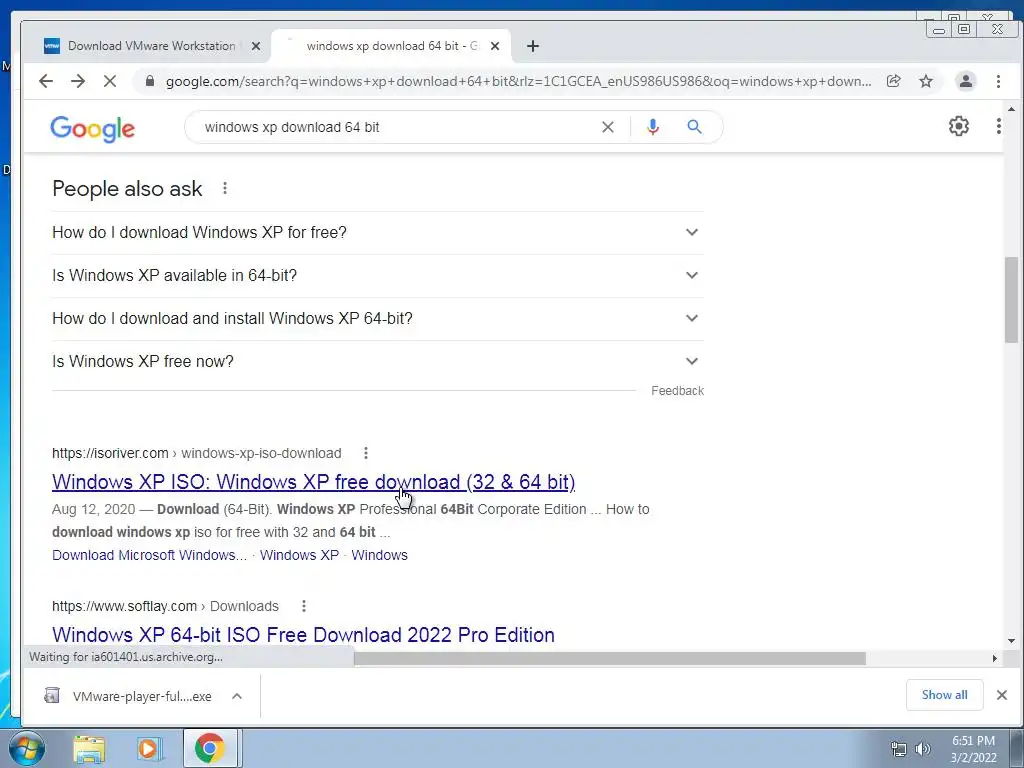The height and width of the screenshot is (768, 1024).
Task: Open the Chrome profile avatar
Action: pyautogui.click(x=965, y=81)
